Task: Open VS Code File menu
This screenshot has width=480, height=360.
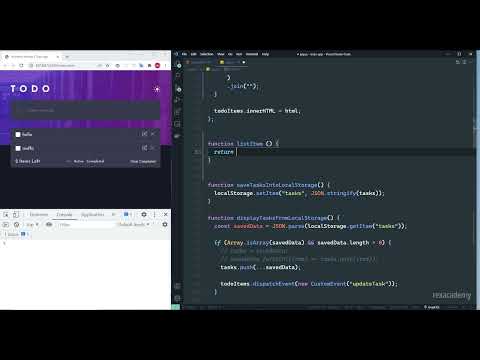Action: [184, 54]
